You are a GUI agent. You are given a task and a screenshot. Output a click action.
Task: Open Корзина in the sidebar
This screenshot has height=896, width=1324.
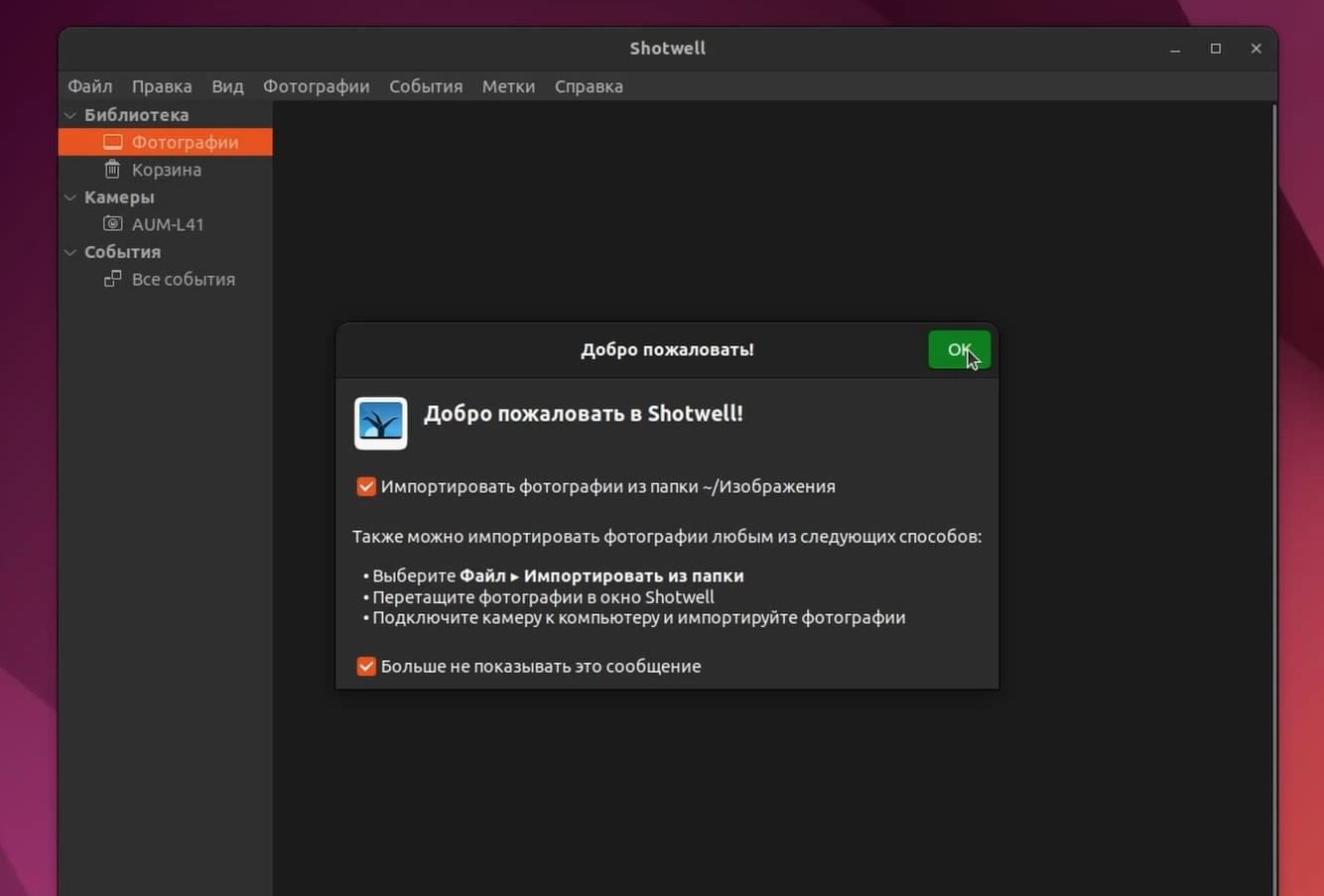click(x=165, y=170)
